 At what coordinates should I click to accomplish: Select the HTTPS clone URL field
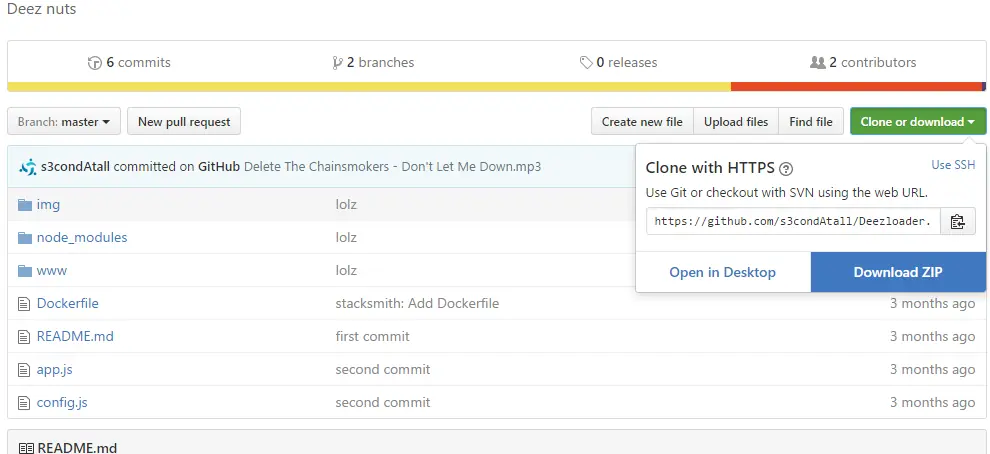[794, 222]
